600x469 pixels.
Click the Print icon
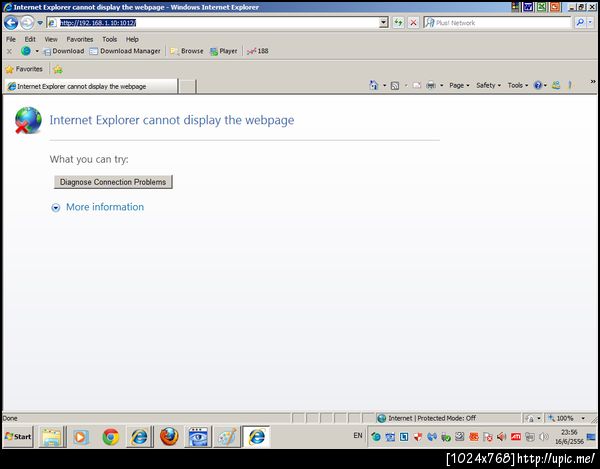click(x=431, y=85)
